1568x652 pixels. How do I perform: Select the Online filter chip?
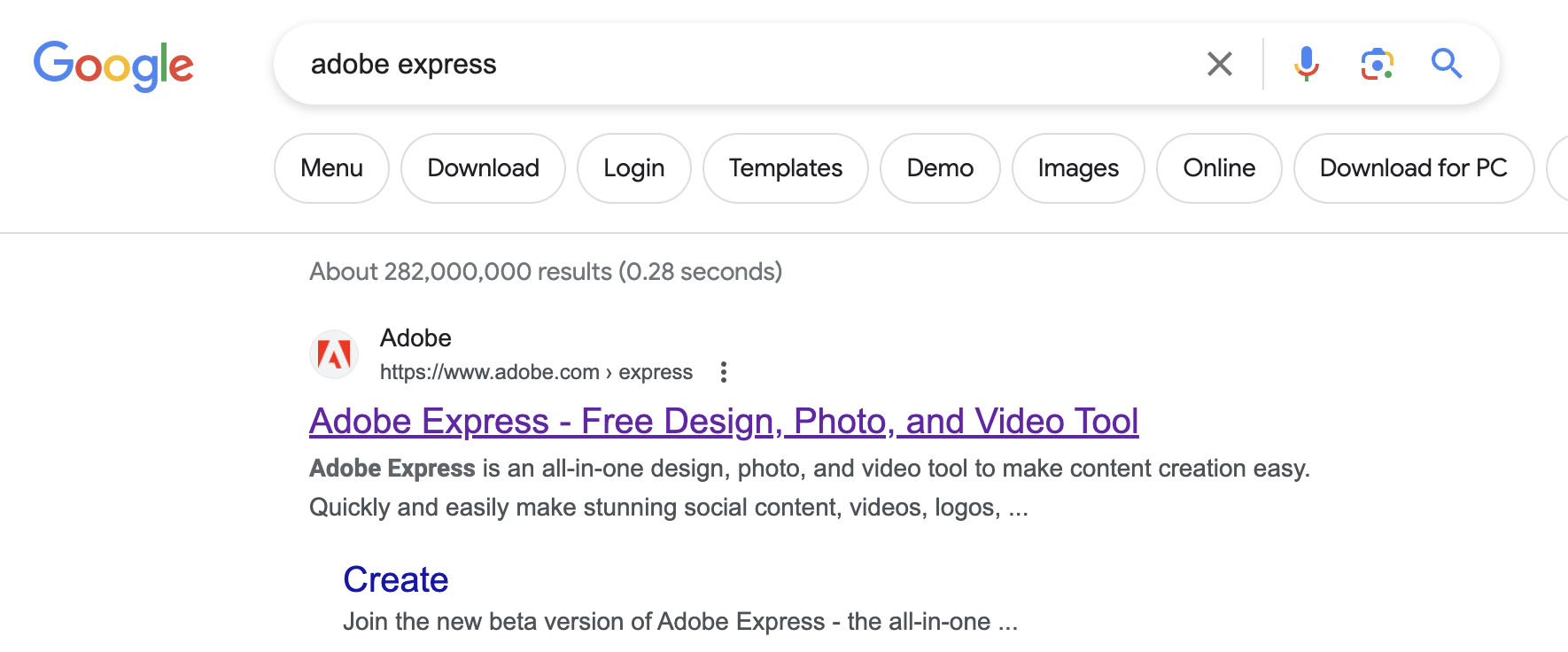(1219, 168)
